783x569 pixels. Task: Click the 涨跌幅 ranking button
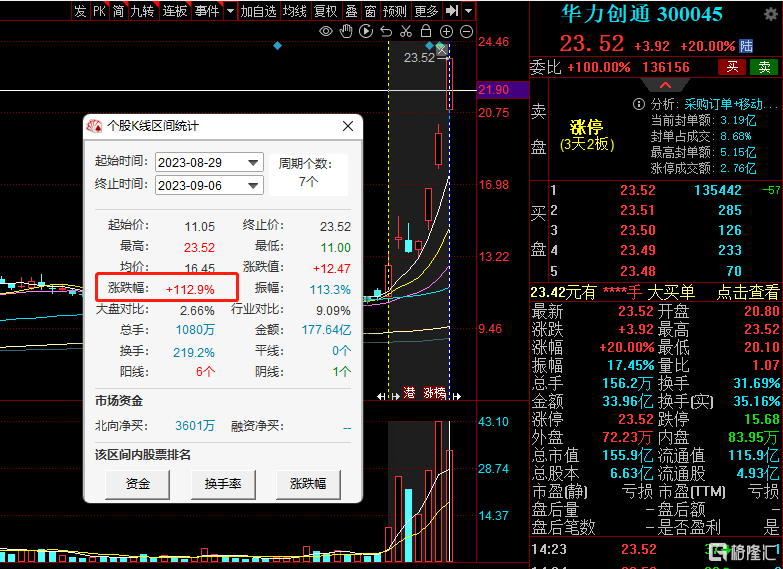coord(308,484)
